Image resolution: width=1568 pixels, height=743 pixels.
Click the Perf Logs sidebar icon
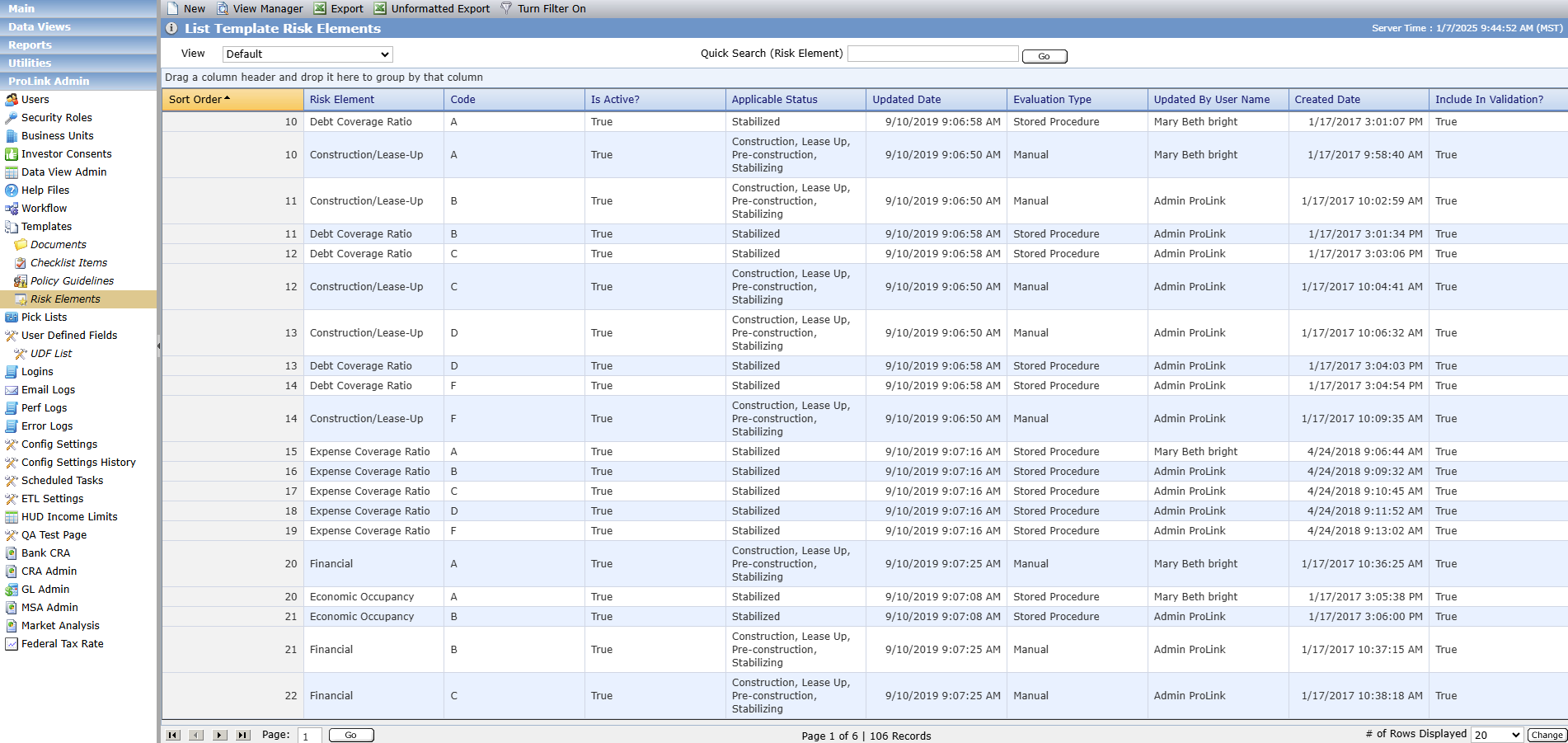(12, 408)
